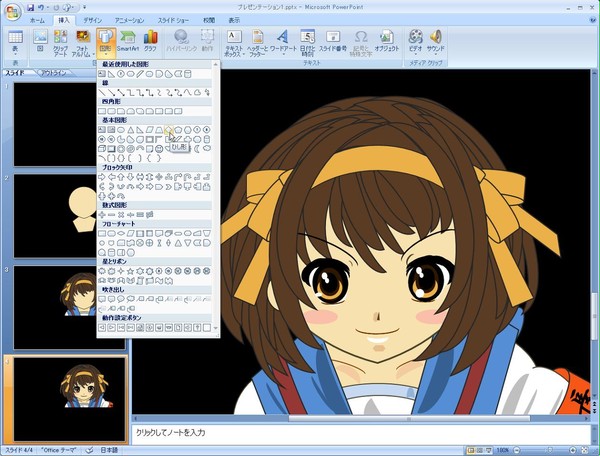Open the Animations (アニメーション) tab
This screenshot has height=456, width=600.
[129, 20]
